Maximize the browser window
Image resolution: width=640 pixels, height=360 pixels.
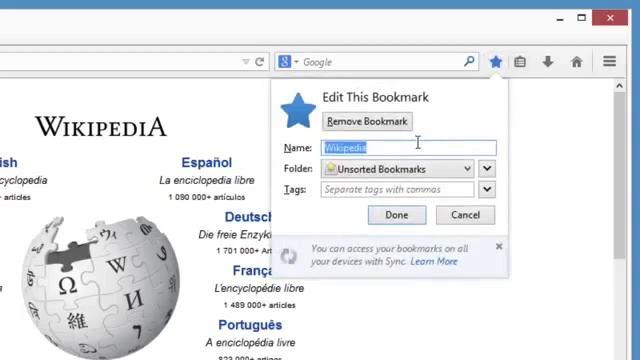pyautogui.click(x=582, y=18)
